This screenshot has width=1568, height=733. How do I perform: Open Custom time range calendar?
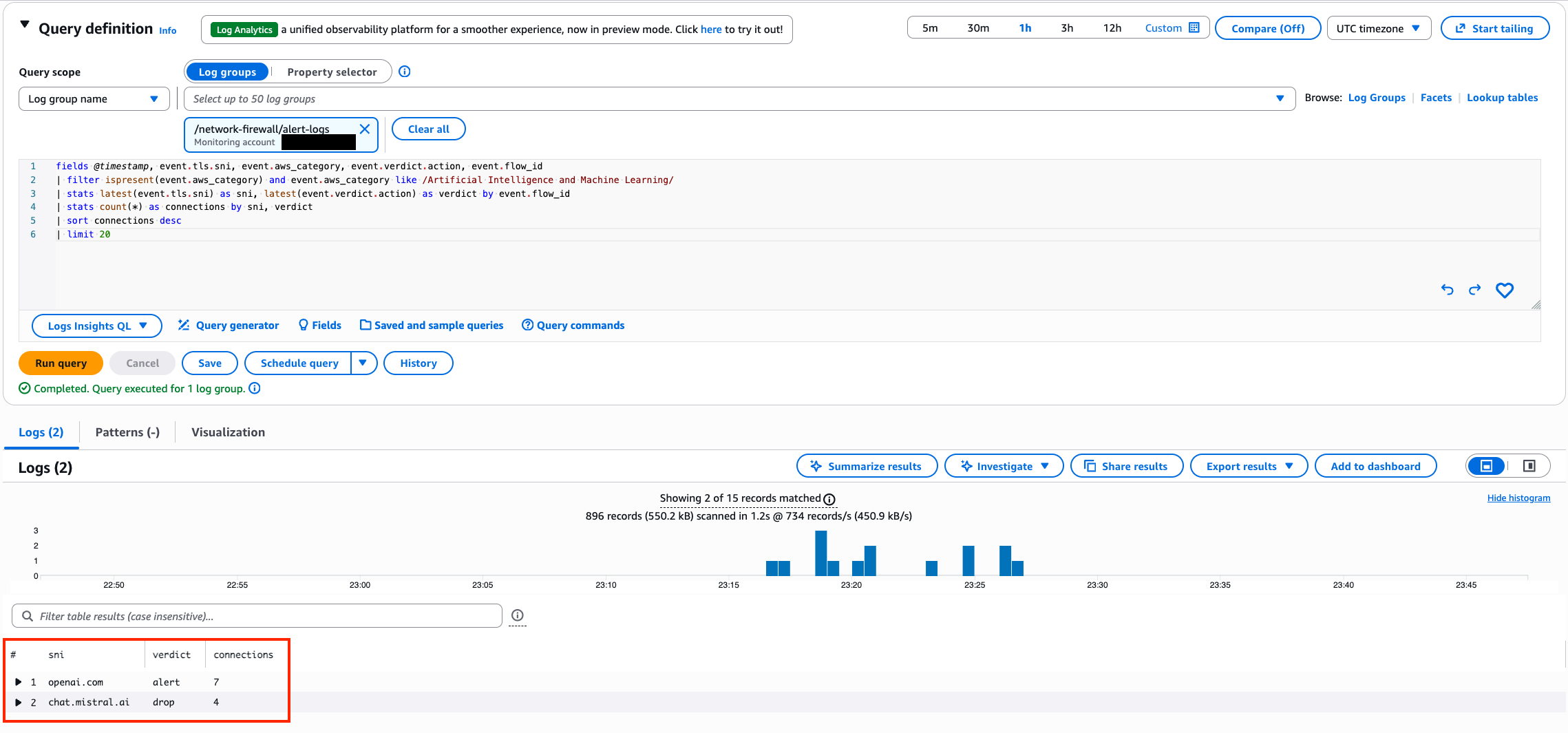[x=1172, y=28]
